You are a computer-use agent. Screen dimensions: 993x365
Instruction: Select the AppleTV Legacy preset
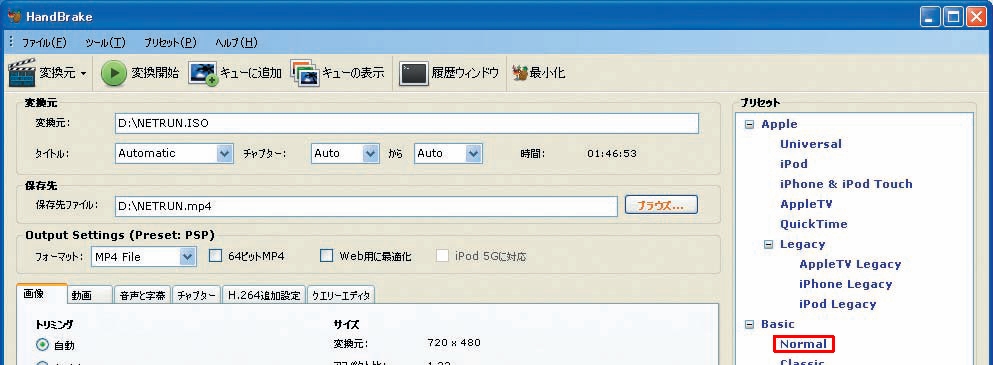point(850,264)
